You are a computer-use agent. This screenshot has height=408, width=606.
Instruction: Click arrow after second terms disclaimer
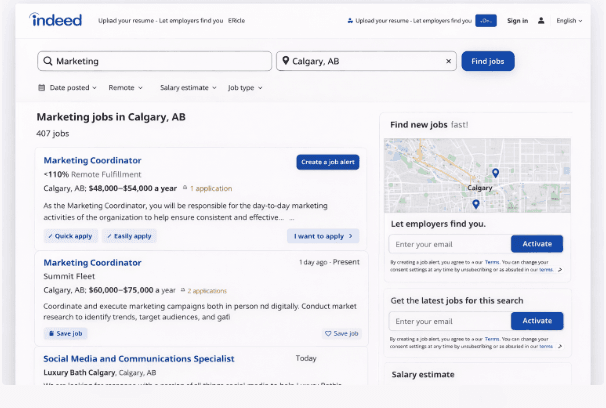coord(560,346)
